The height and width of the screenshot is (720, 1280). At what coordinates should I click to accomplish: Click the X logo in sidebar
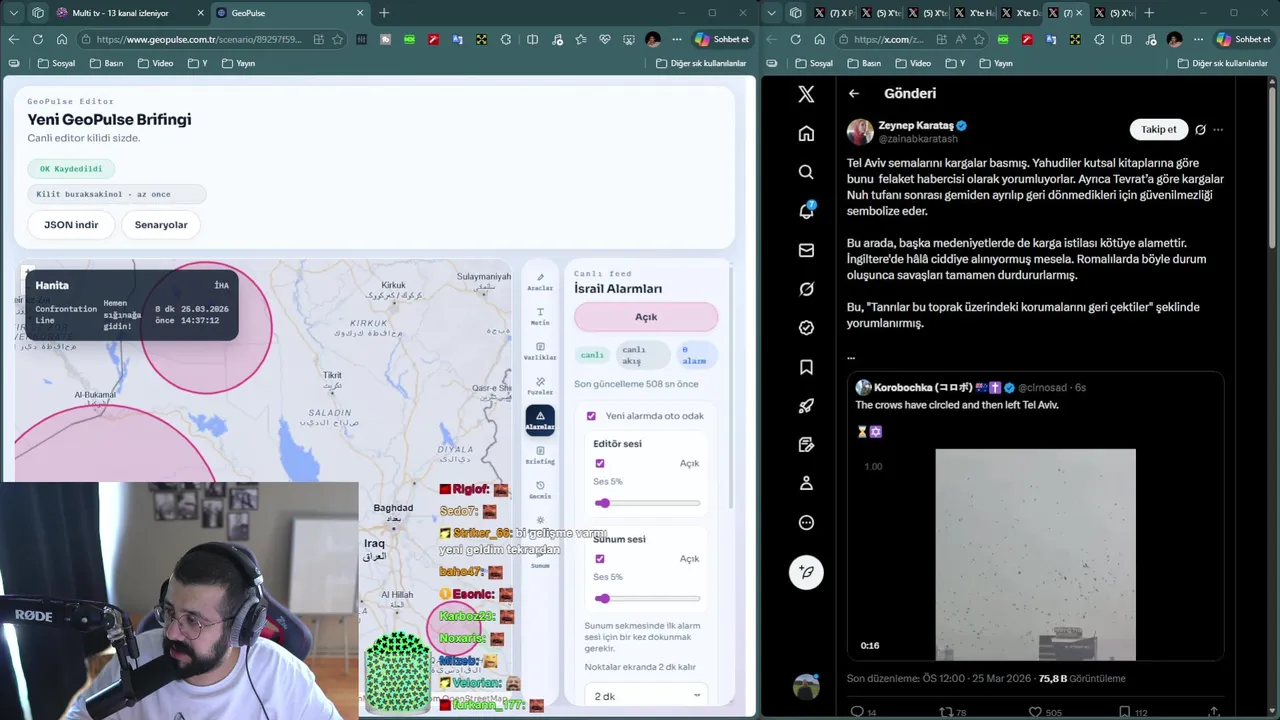pos(806,94)
